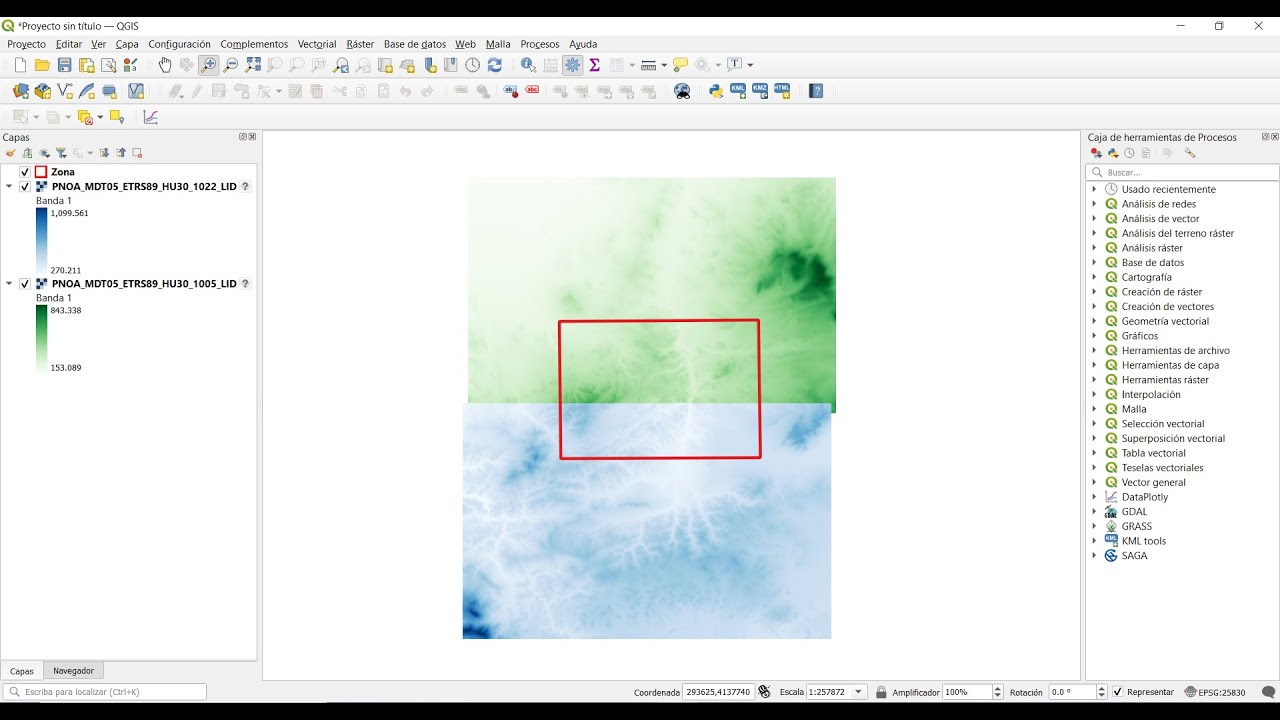Expand the Herramientas ráster group
The height and width of the screenshot is (720, 1280).
pos(1094,380)
